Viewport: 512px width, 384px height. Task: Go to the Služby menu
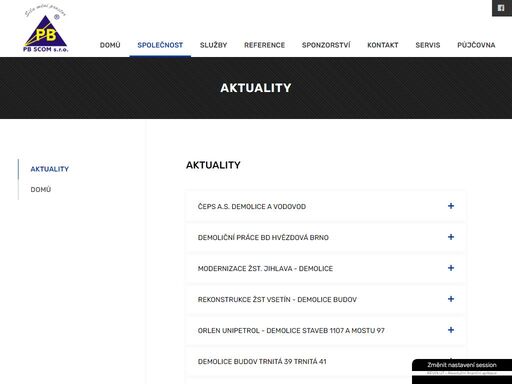pos(213,45)
